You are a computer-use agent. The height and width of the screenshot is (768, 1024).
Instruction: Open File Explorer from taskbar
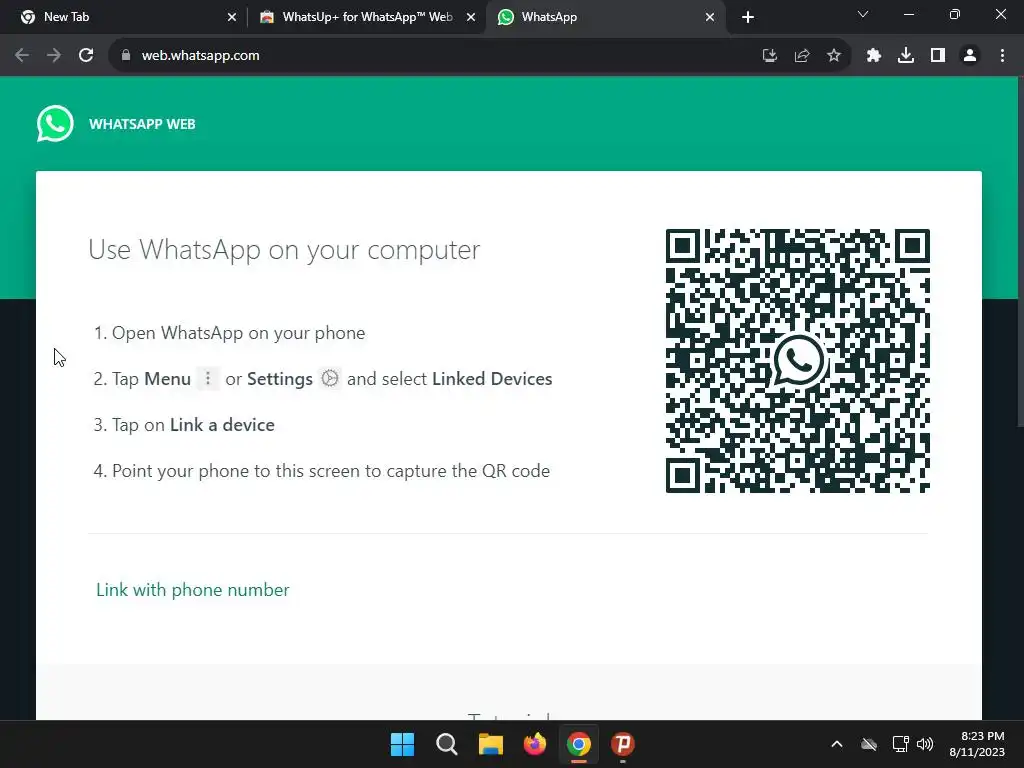coord(490,744)
